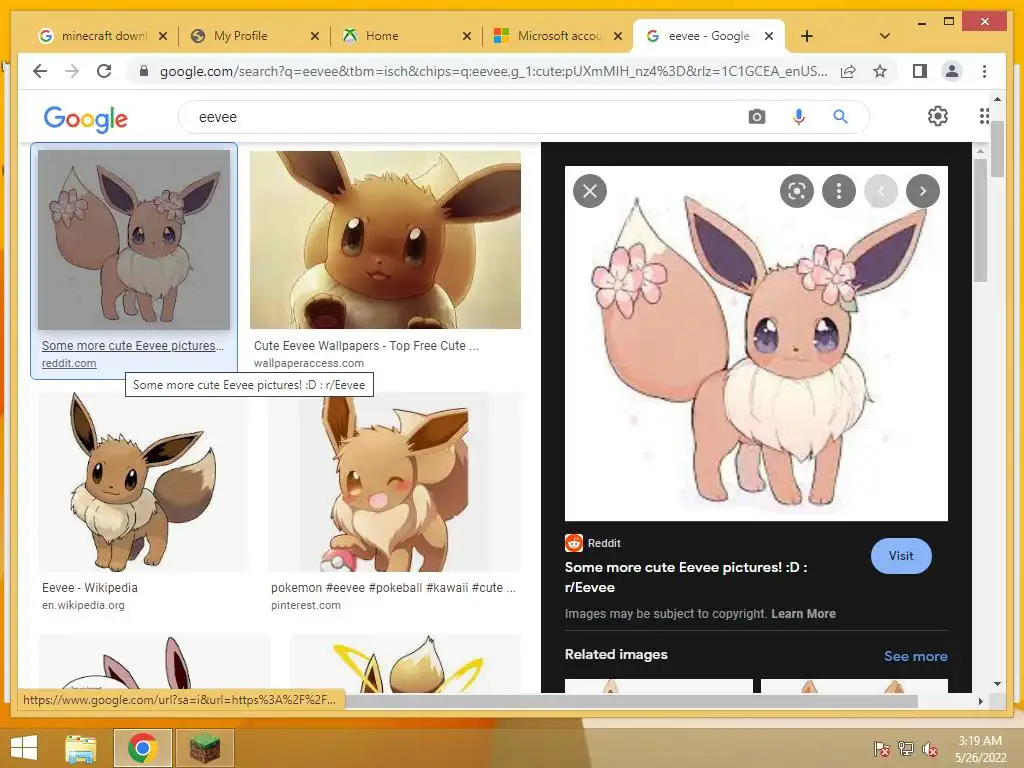The image size is (1024, 768).
Task: Open the Eevee - Wikipedia result title
Action: (x=89, y=587)
